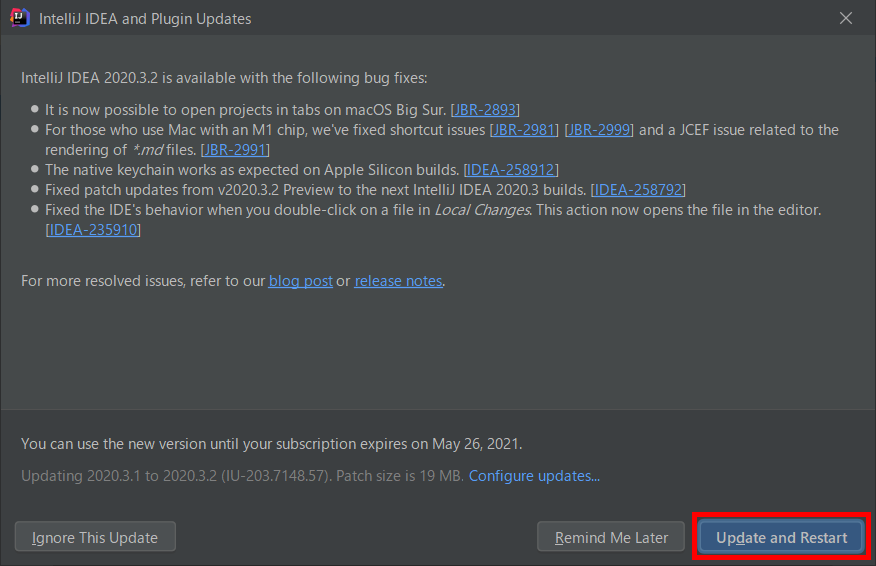Open the IDEA-258912 issue link

(x=511, y=170)
